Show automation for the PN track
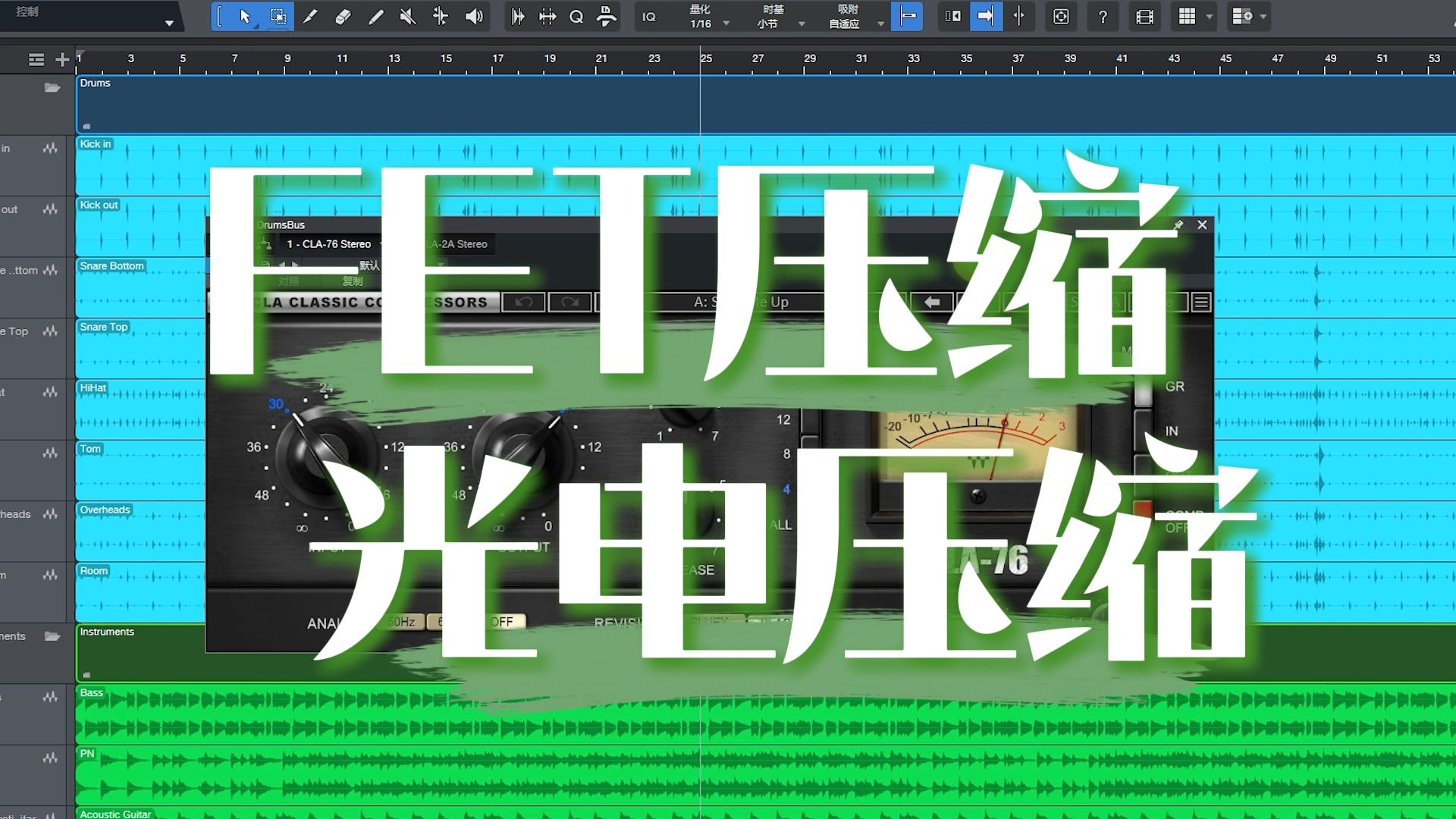1456x819 pixels. click(50, 758)
